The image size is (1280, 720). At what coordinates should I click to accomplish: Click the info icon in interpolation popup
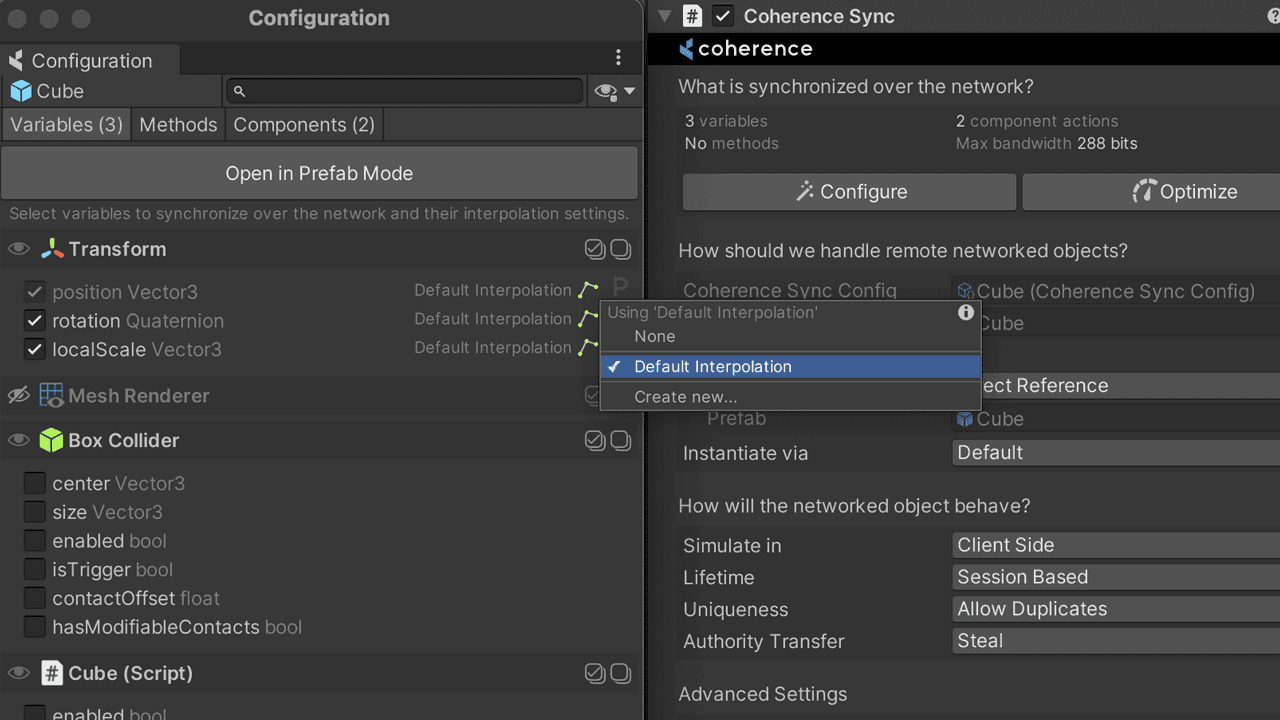coord(966,312)
